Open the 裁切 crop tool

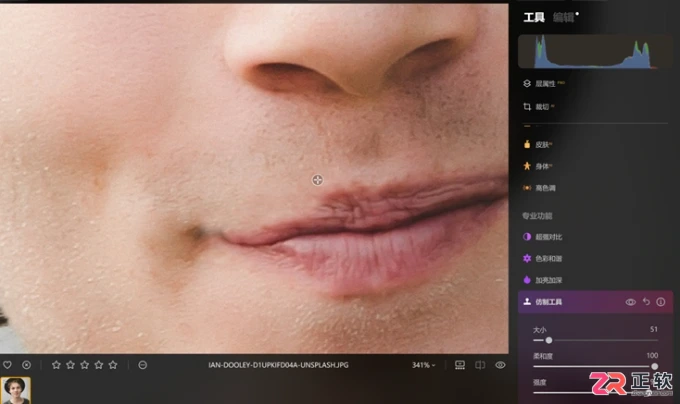point(539,107)
